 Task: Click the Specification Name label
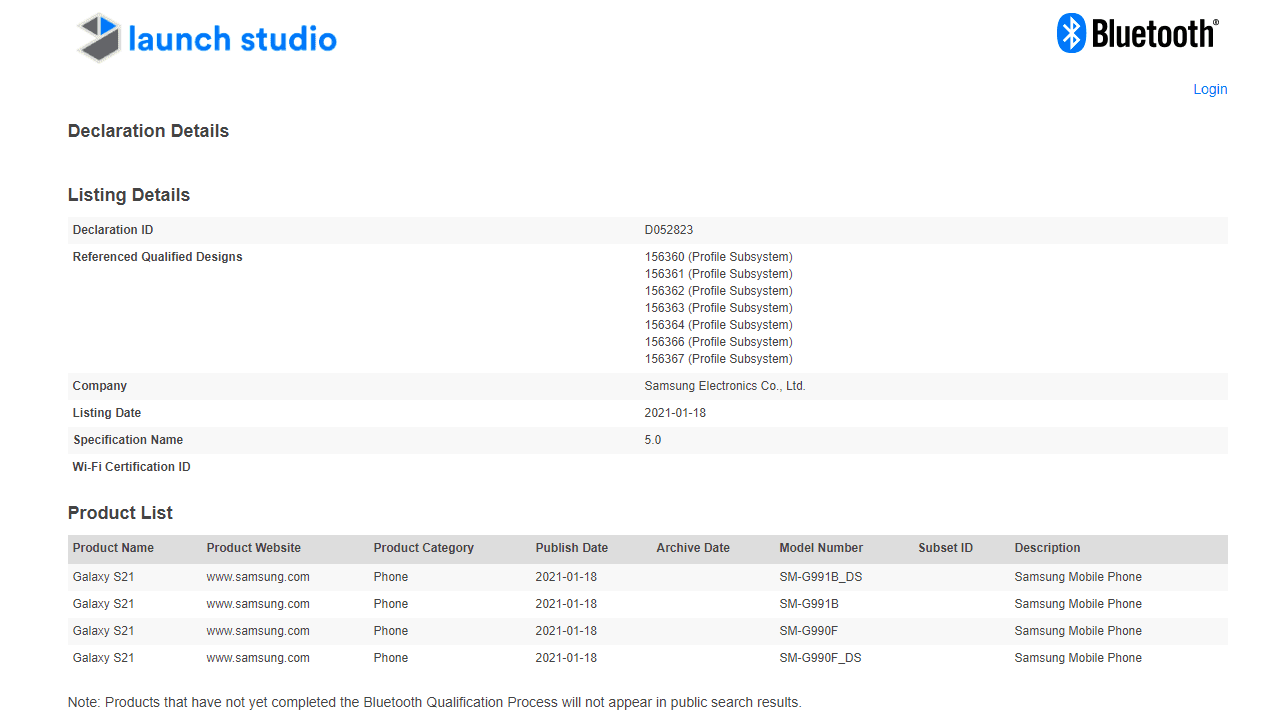coord(128,440)
